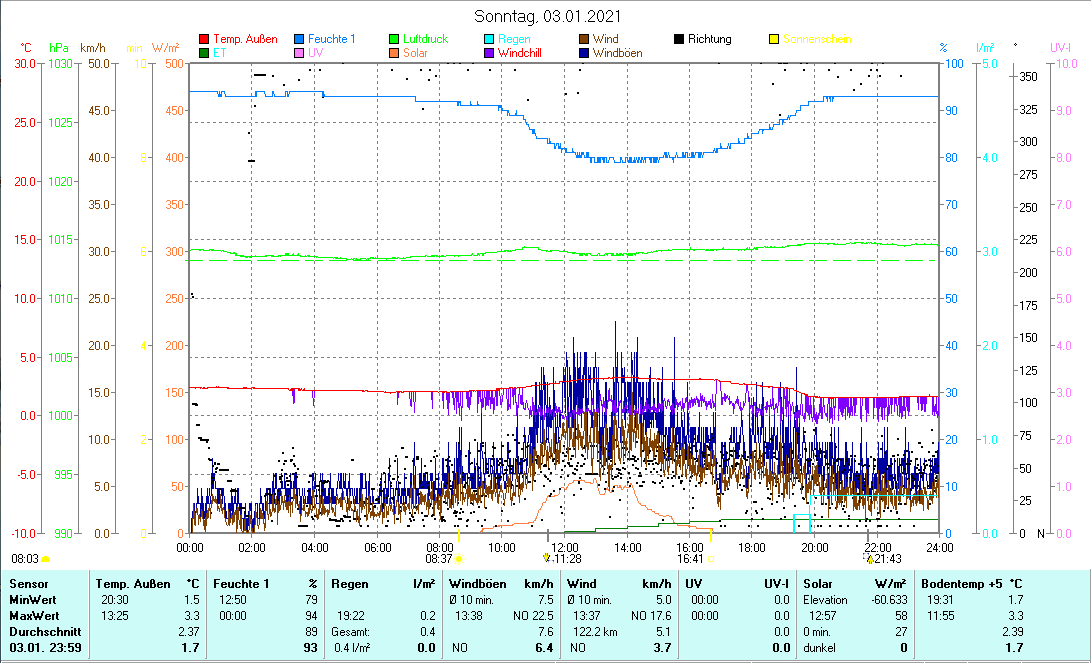Select the green Luftdruck legend marker
The width and height of the screenshot is (1091, 663).
click(394, 39)
